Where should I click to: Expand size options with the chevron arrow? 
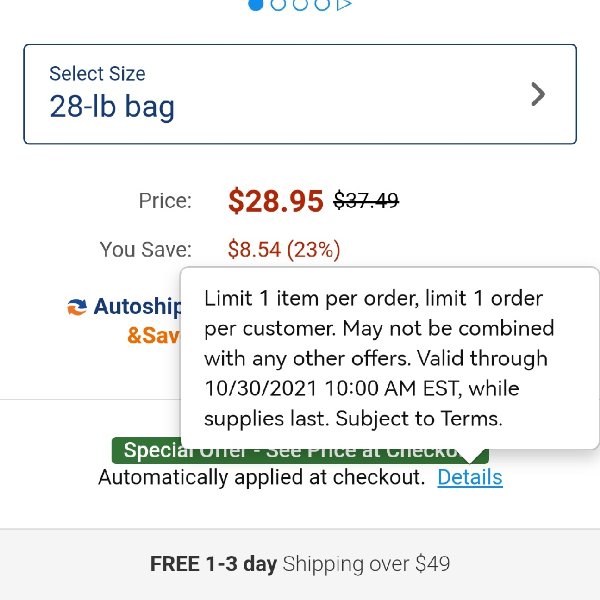point(538,94)
